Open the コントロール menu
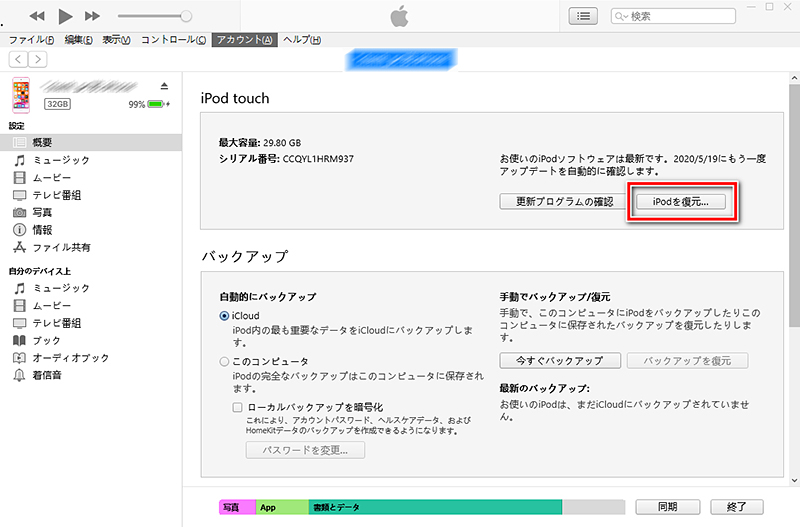Image resolution: width=800 pixels, height=527 pixels. pyautogui.click(x=173, y=40)
